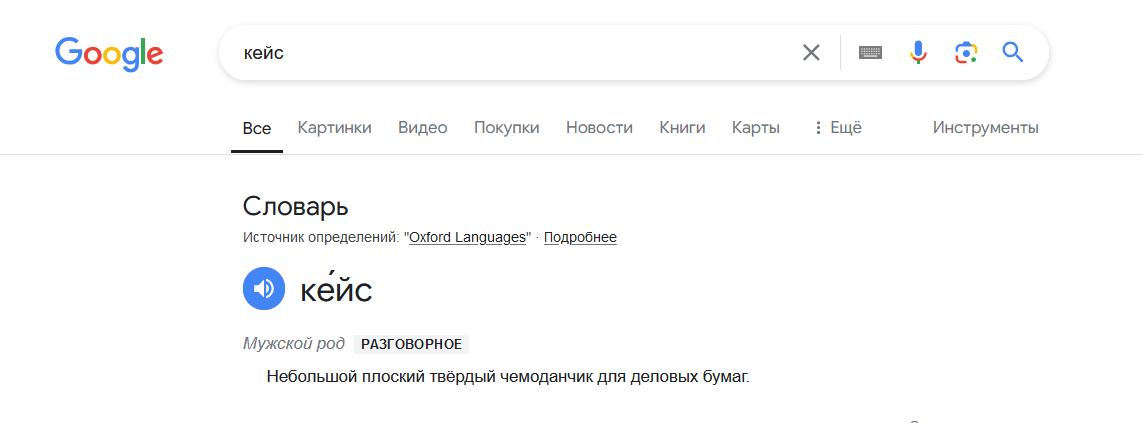This screenshot has height=423, width=1143.
Task: Go to the Новости tab
Action: pos(599,128)
